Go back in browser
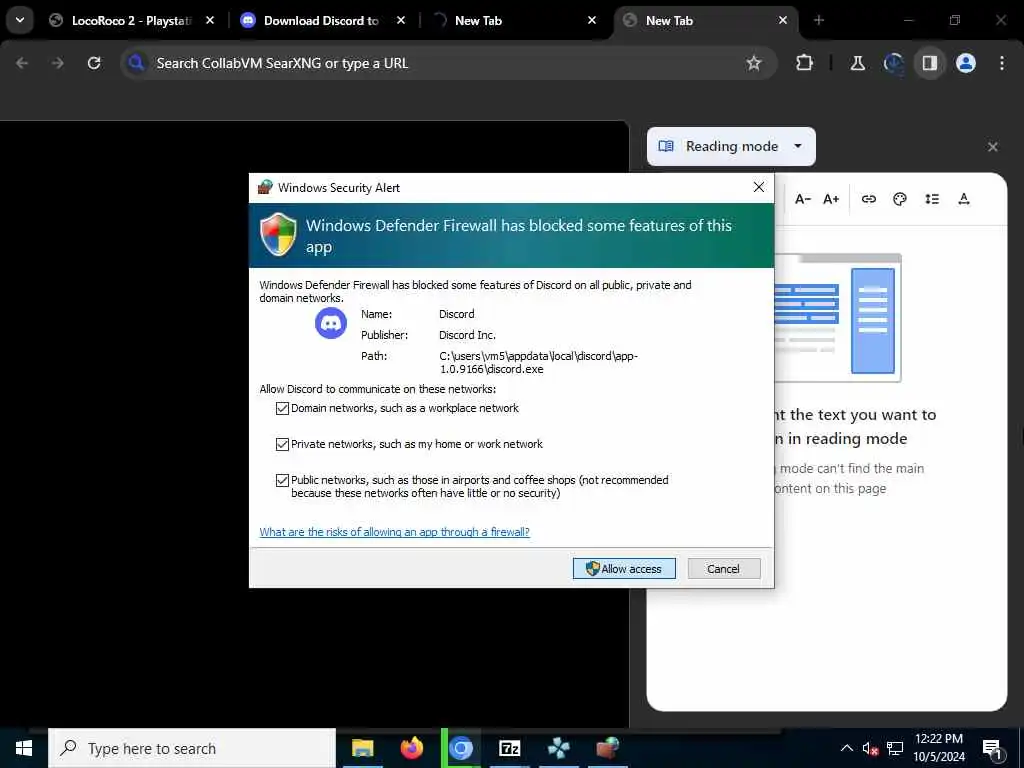Screen dimensions: 1024x768 [22, 63]
